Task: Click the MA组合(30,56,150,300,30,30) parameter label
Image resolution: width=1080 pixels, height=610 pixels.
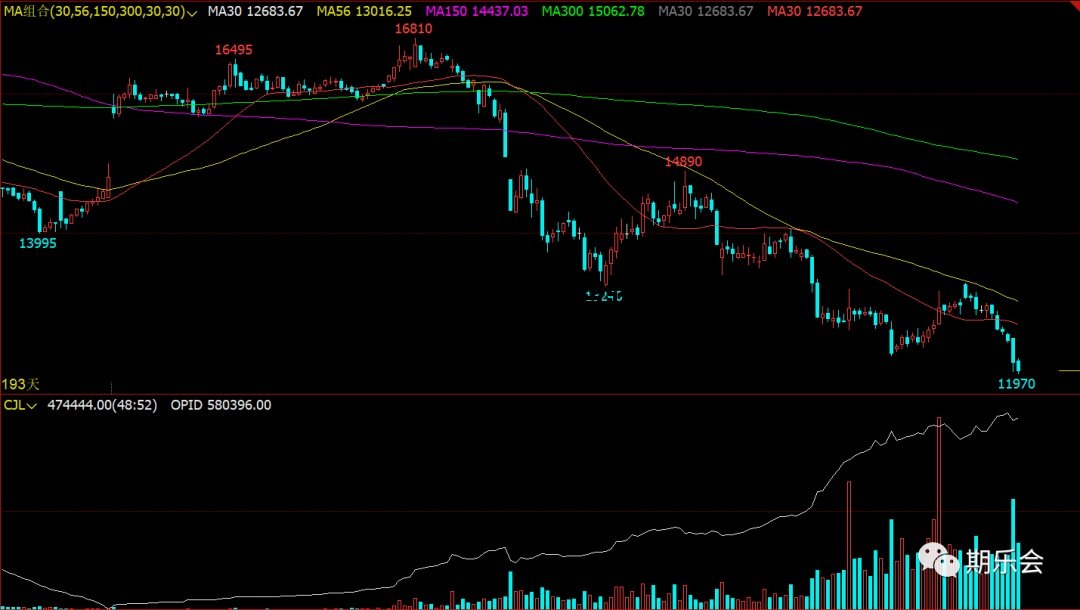Action: pyautogui.click(x=95, y=12)
